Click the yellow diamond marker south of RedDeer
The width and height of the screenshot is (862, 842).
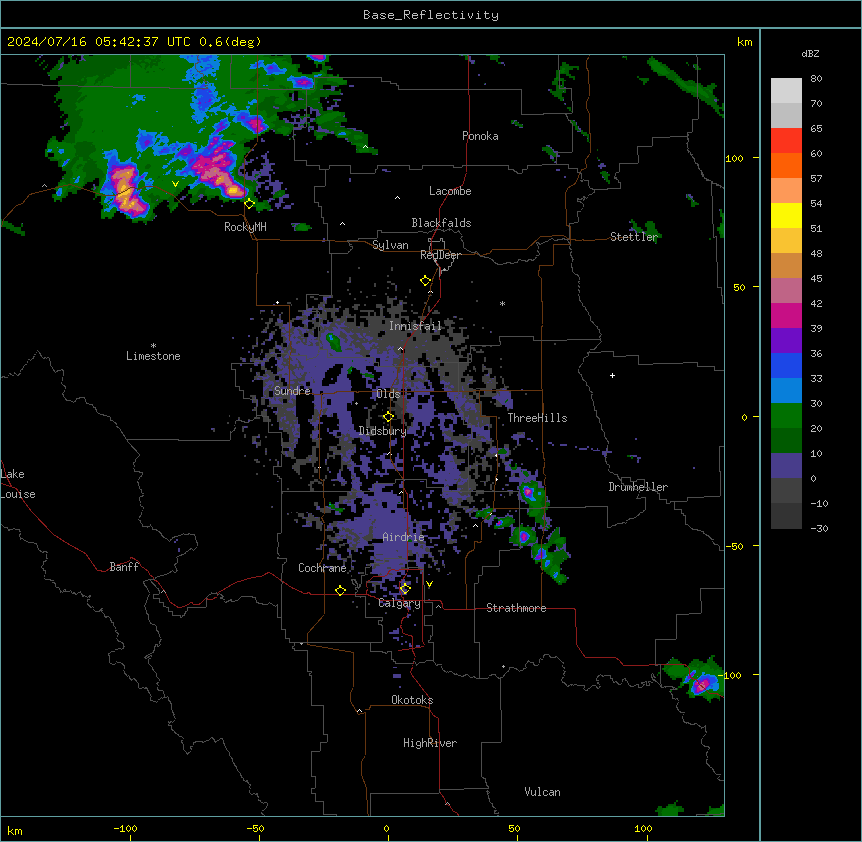coord(426,281)
